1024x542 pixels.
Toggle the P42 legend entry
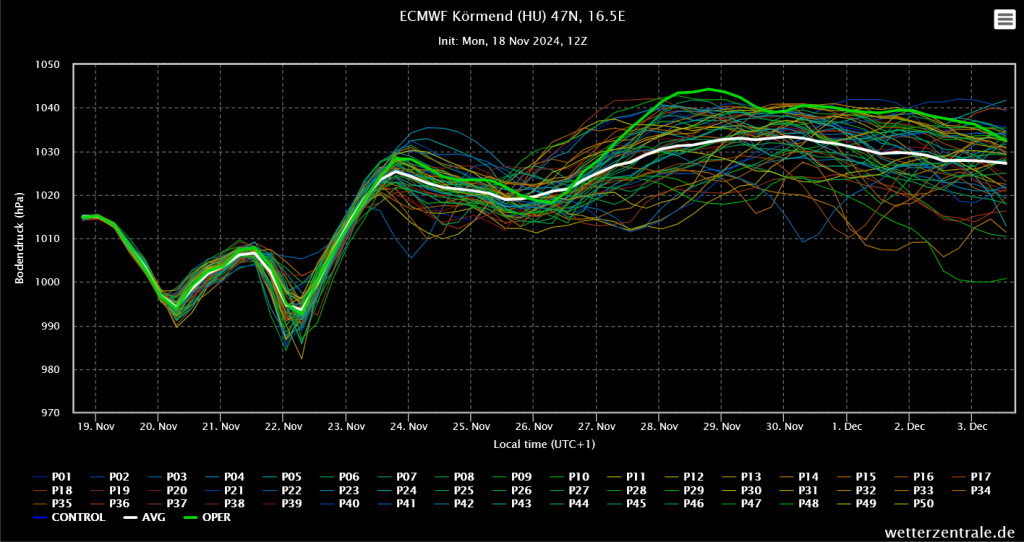pyautogui.click(x=463, y=504)
